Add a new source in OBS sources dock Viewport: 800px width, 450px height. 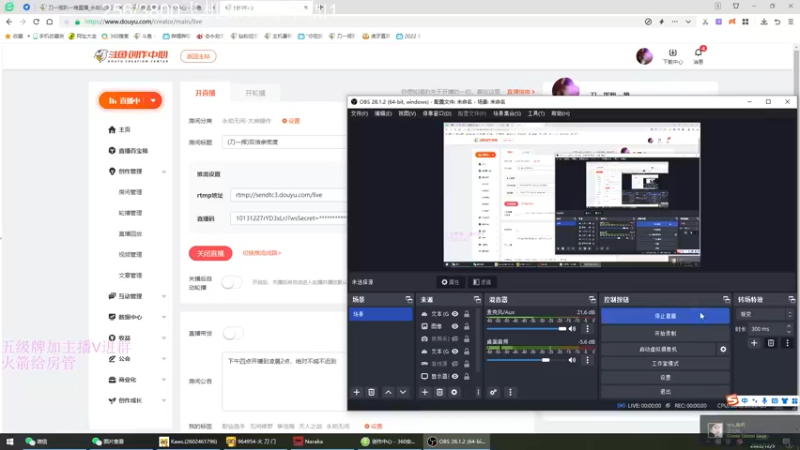[x=424, y=392]
